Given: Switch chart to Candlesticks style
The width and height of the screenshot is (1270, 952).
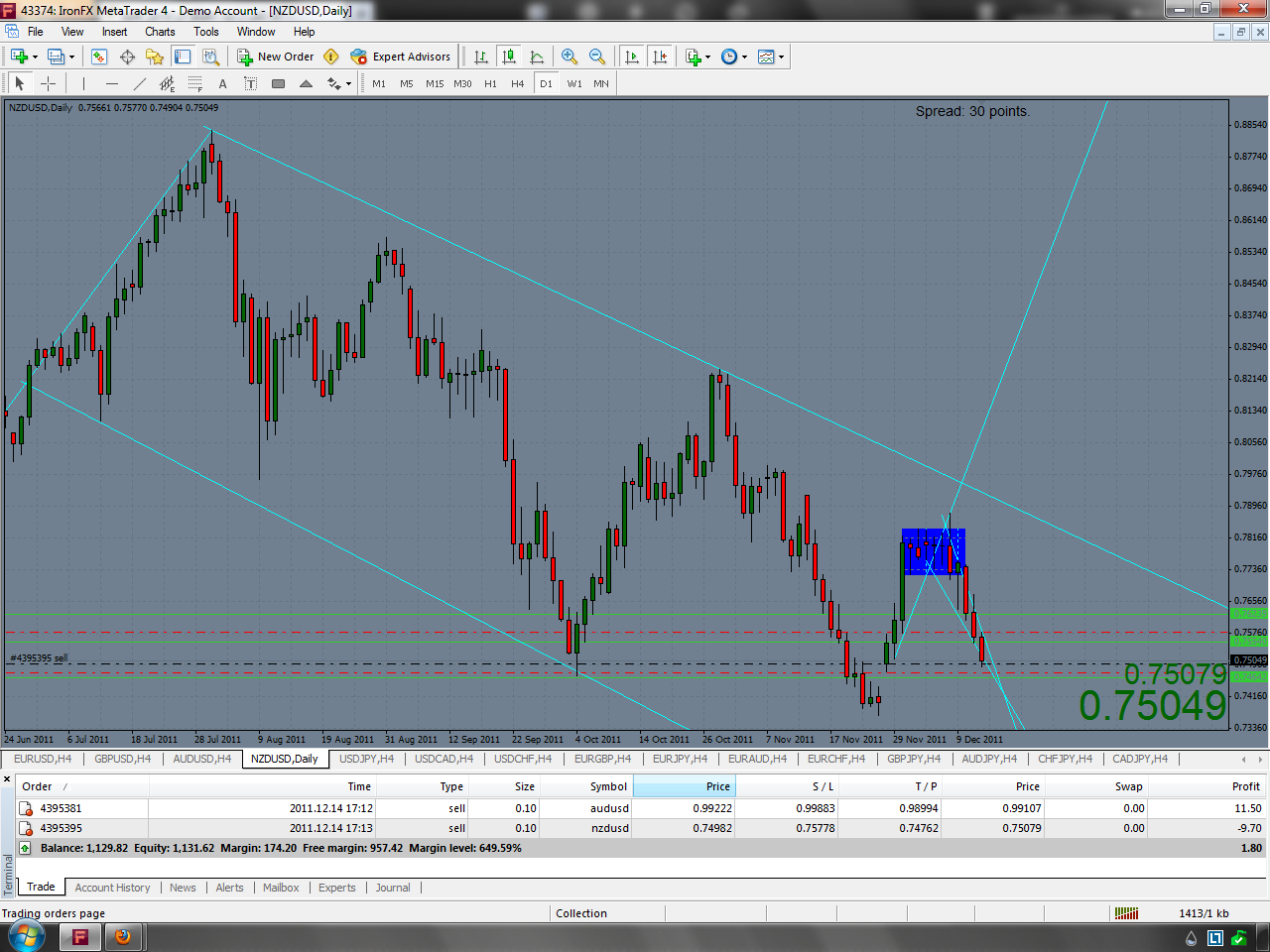Looking at the screenshot, I should [509, 57].
